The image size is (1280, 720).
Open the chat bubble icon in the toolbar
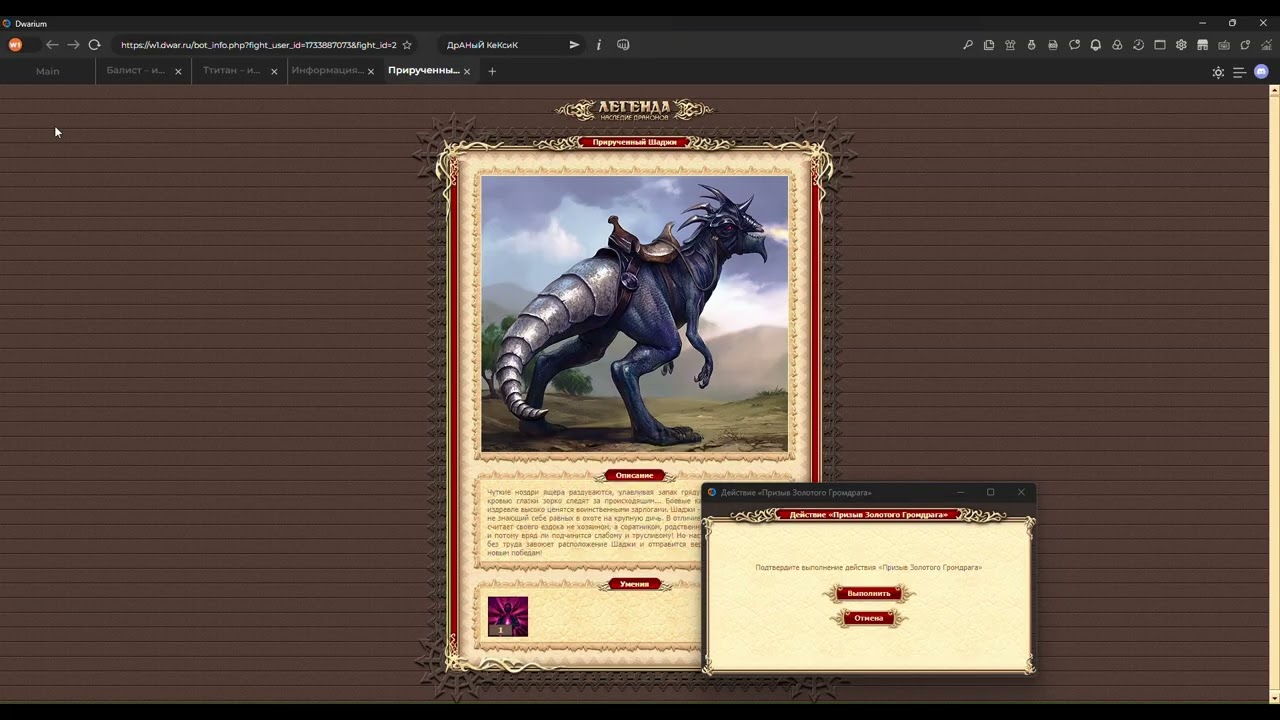(x=1074, y=45)
